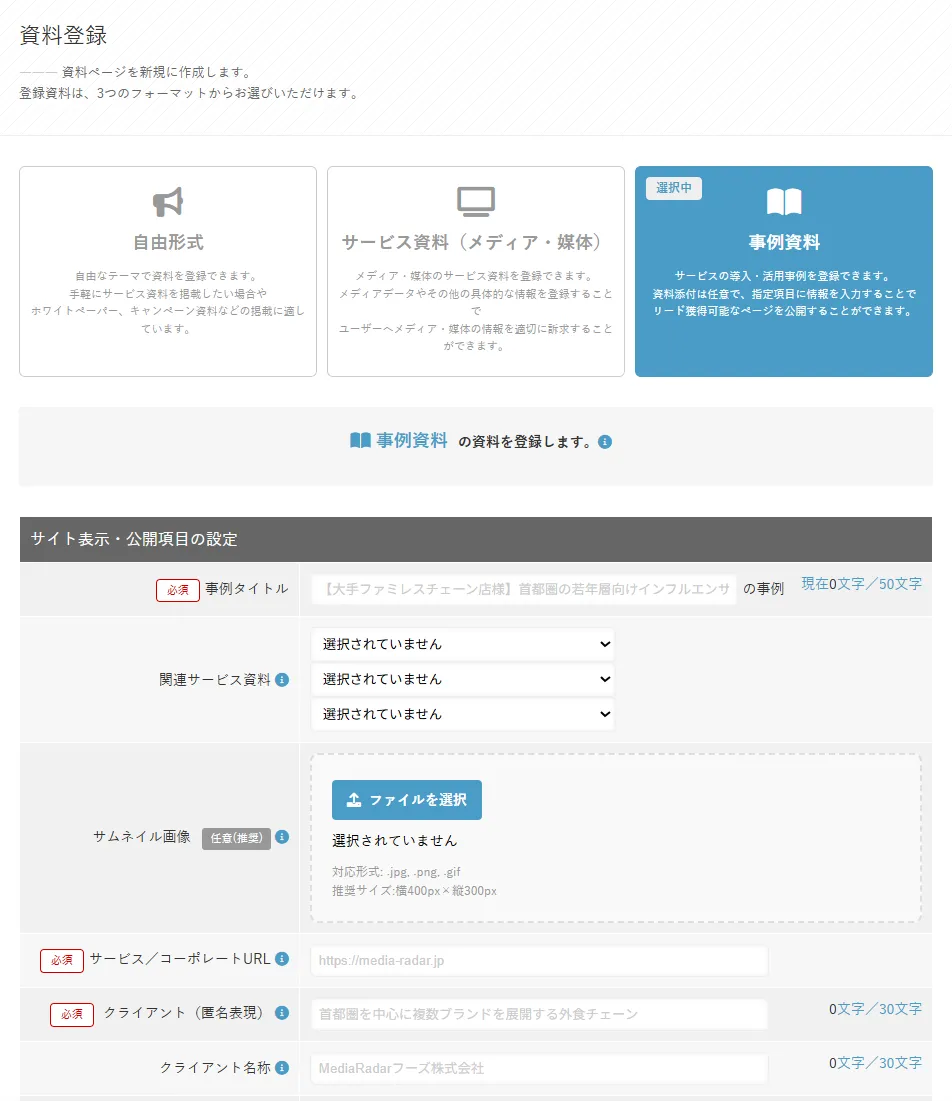Image resolution: width=952 pixels, height=1101 pixels.
Task: Click the ファイルを選択 upload button
Action: pos(406,799)
